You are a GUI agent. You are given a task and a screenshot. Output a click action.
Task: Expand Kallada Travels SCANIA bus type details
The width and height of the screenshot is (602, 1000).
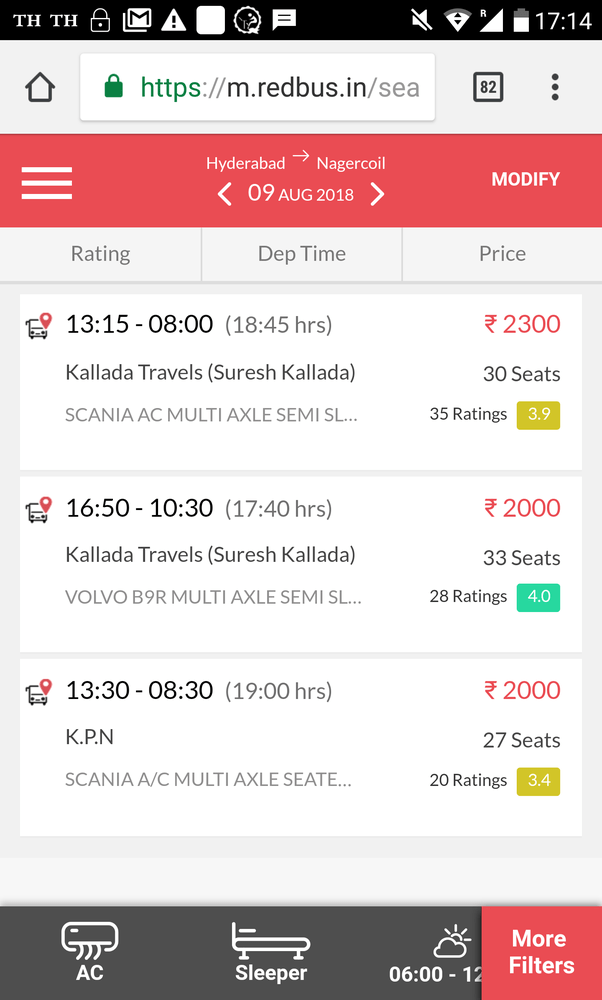tap(210, 414)
